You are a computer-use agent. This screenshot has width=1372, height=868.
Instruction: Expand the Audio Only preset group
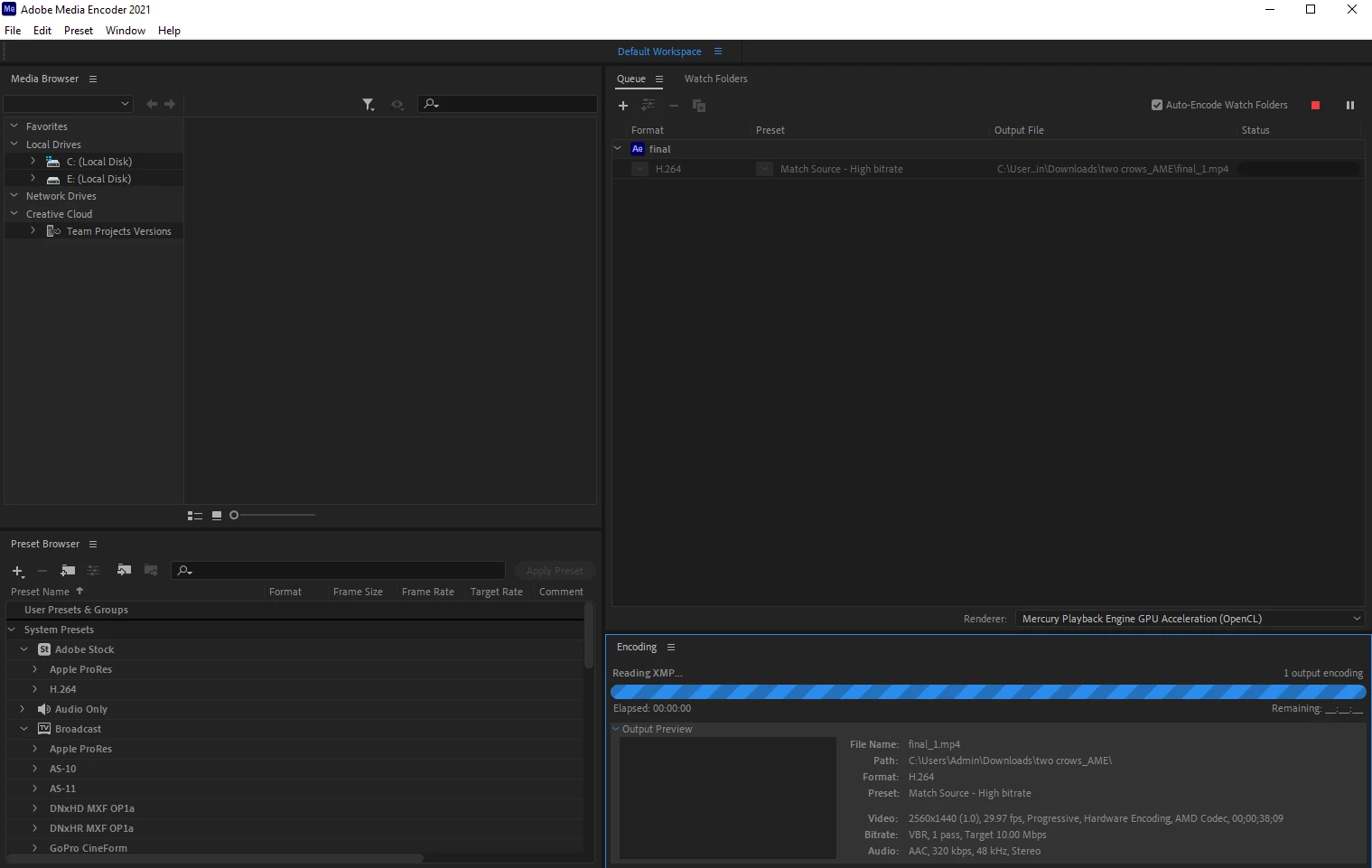23,709
